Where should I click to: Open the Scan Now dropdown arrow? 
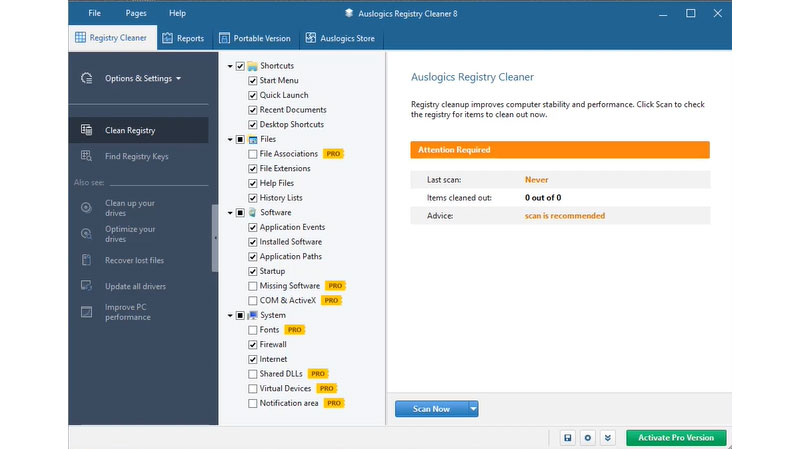click(x=473, y=409)
